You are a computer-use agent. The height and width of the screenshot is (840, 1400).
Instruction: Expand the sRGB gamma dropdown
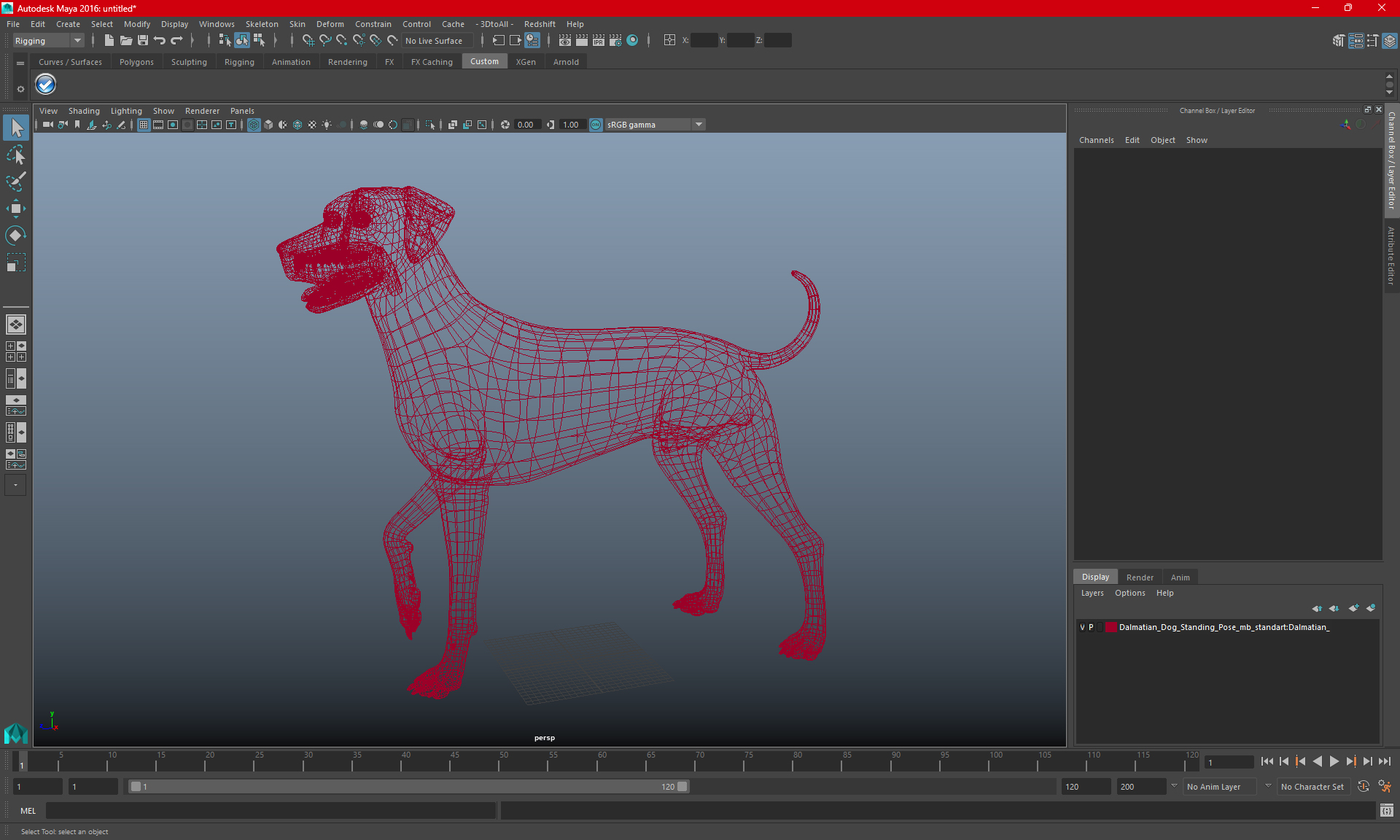[x=699, y=125]
